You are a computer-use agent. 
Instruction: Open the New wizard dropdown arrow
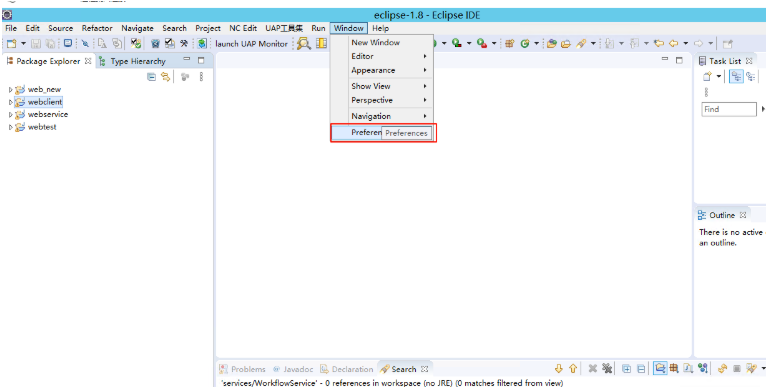point(23,44)
